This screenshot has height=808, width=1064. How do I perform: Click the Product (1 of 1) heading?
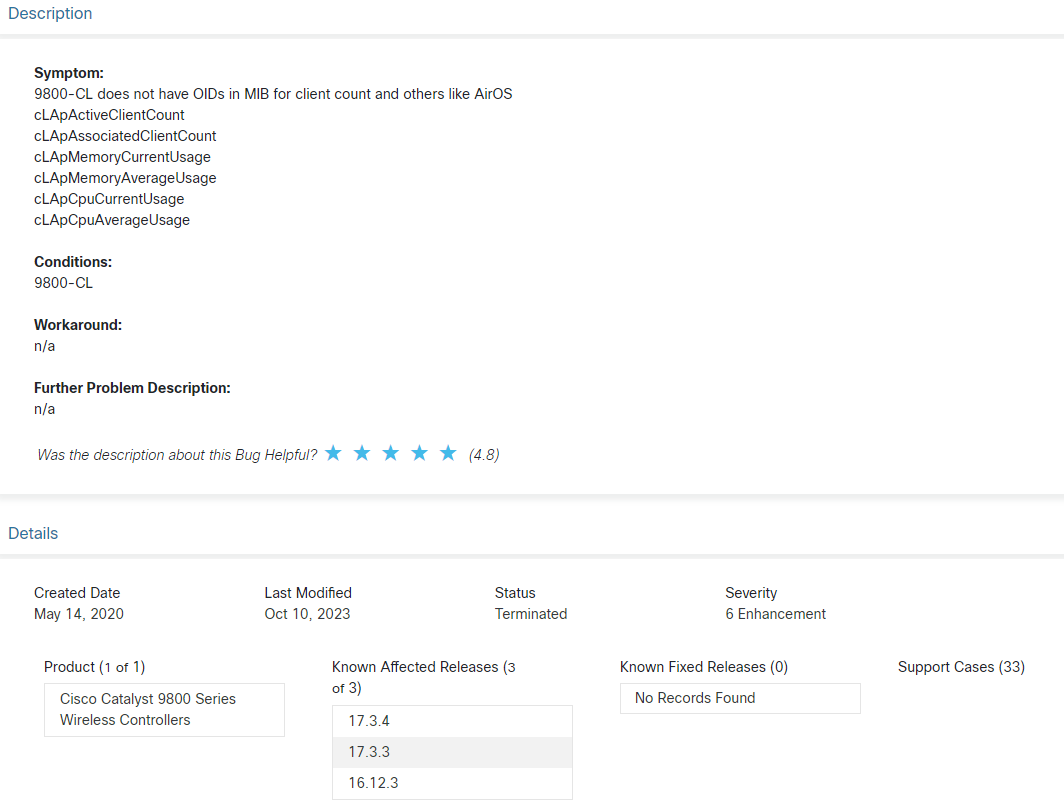coord(94,667)
